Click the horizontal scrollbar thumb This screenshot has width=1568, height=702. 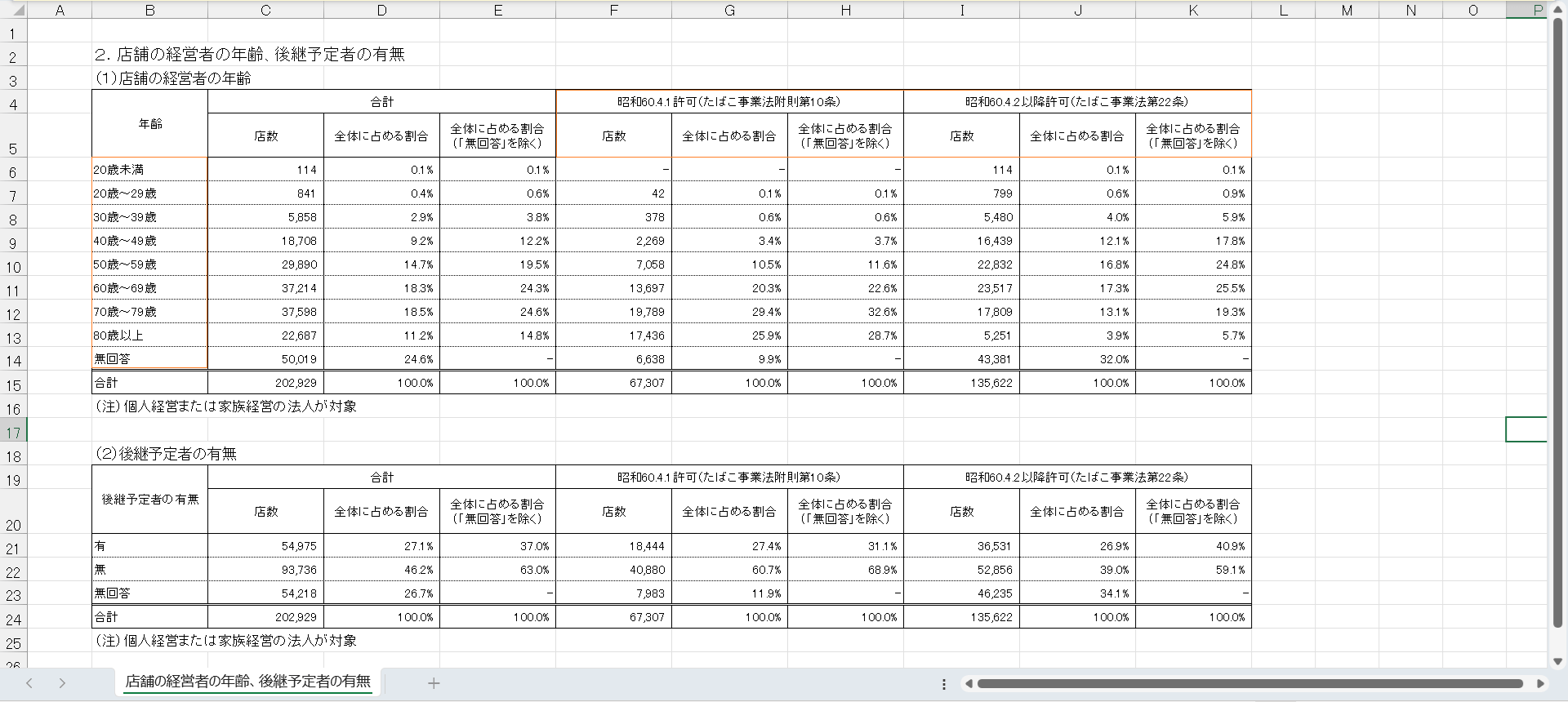pos(1249,684)
